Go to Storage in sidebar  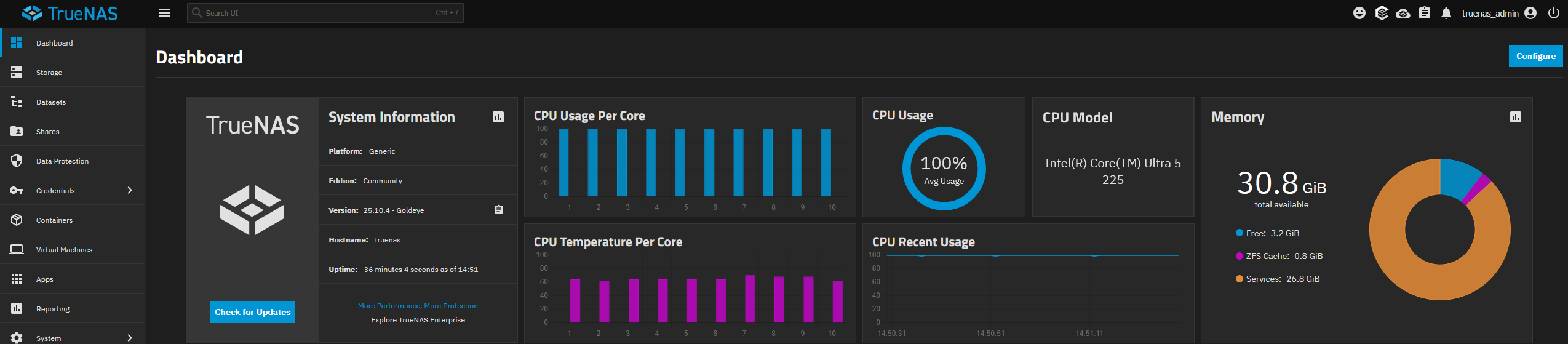coord(73,73)
